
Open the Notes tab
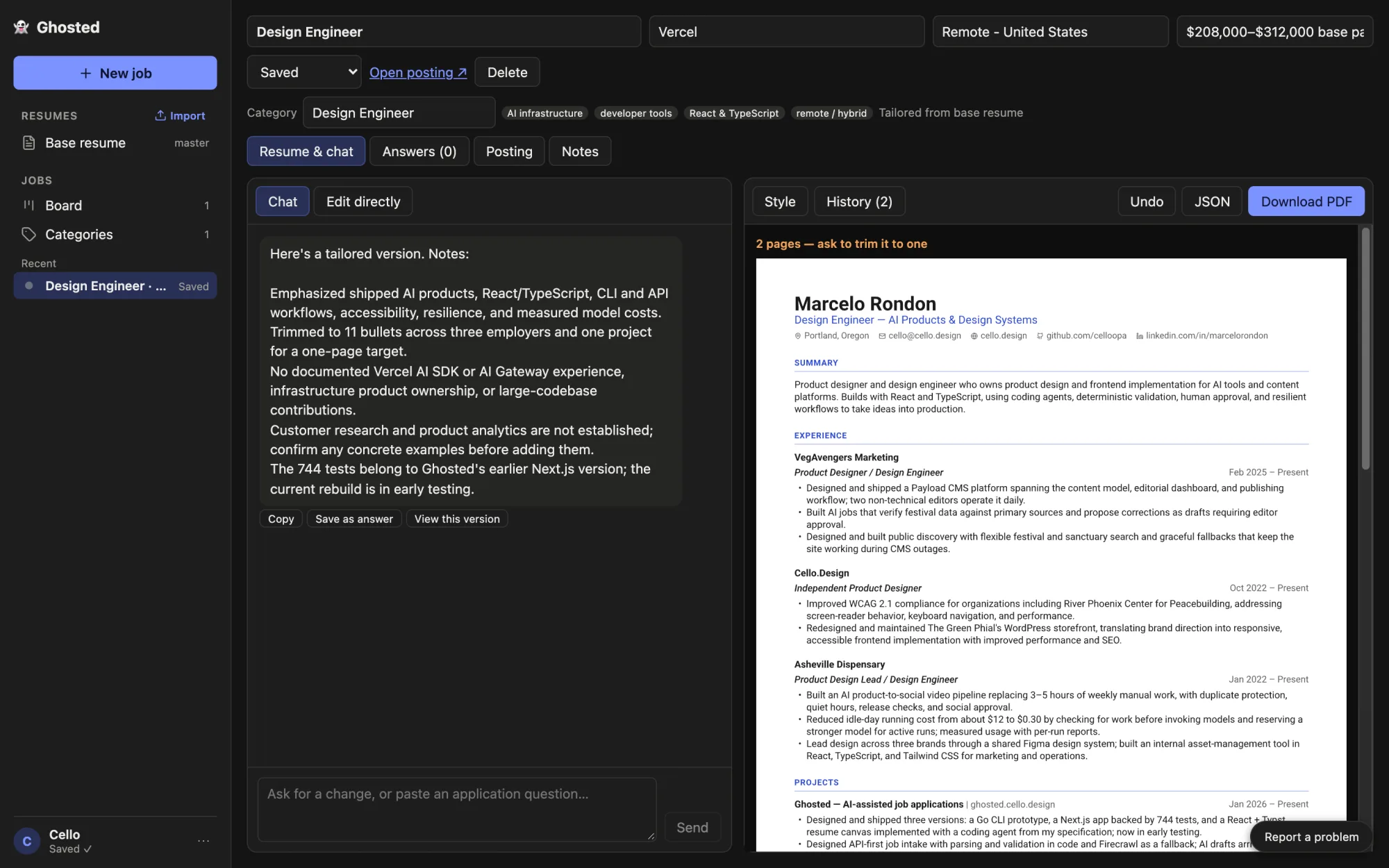click(580, 151)
